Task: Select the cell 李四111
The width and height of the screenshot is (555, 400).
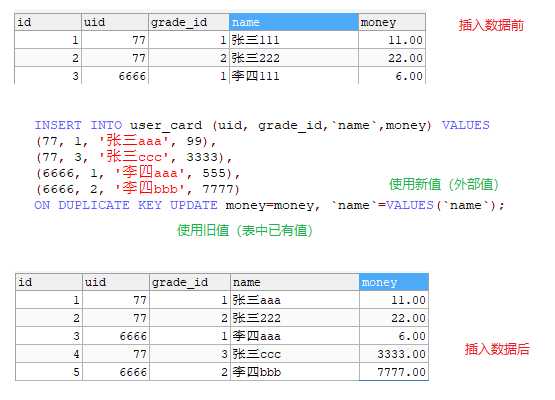Action: (293, 76)
